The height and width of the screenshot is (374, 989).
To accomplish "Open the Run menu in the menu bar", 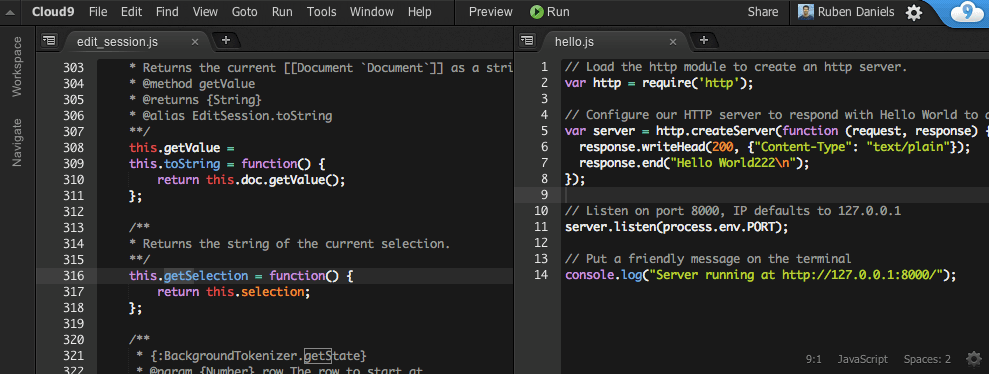I will 282,12.
